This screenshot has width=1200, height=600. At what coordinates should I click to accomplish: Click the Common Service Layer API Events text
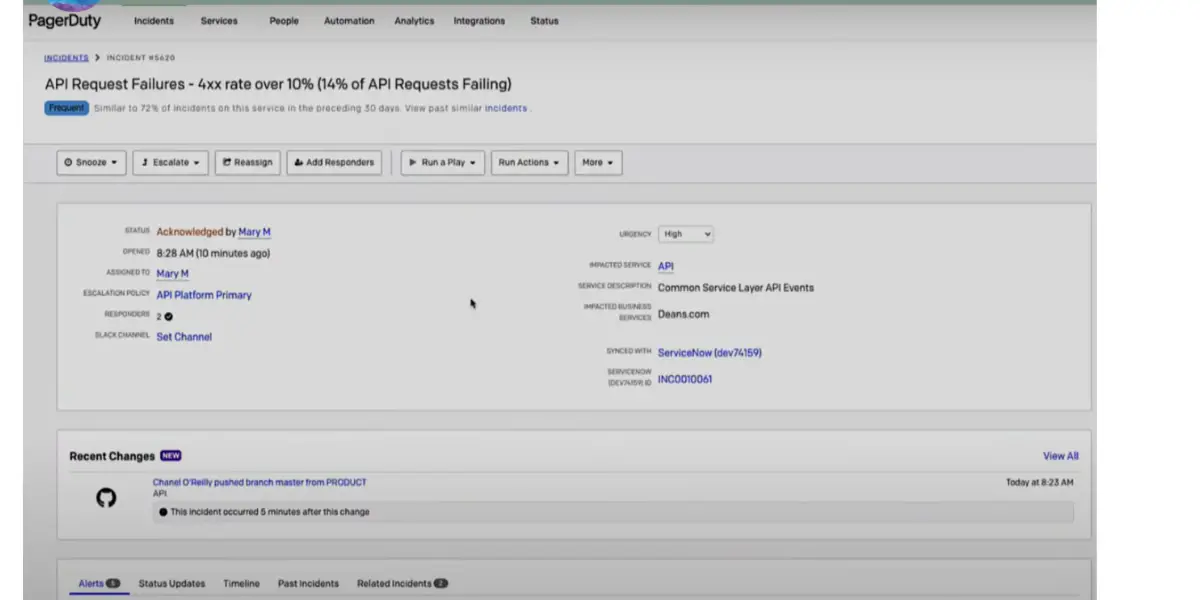point(736,287)
